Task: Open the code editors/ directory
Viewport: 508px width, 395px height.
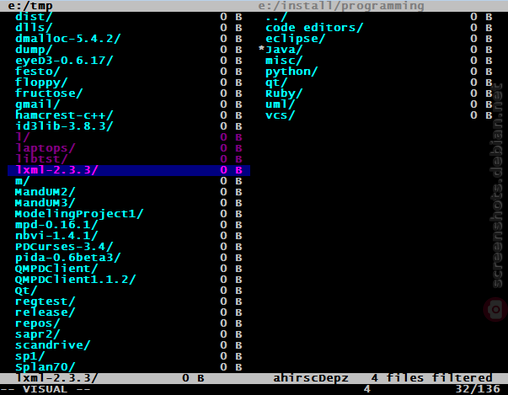Action: [314, 28]
